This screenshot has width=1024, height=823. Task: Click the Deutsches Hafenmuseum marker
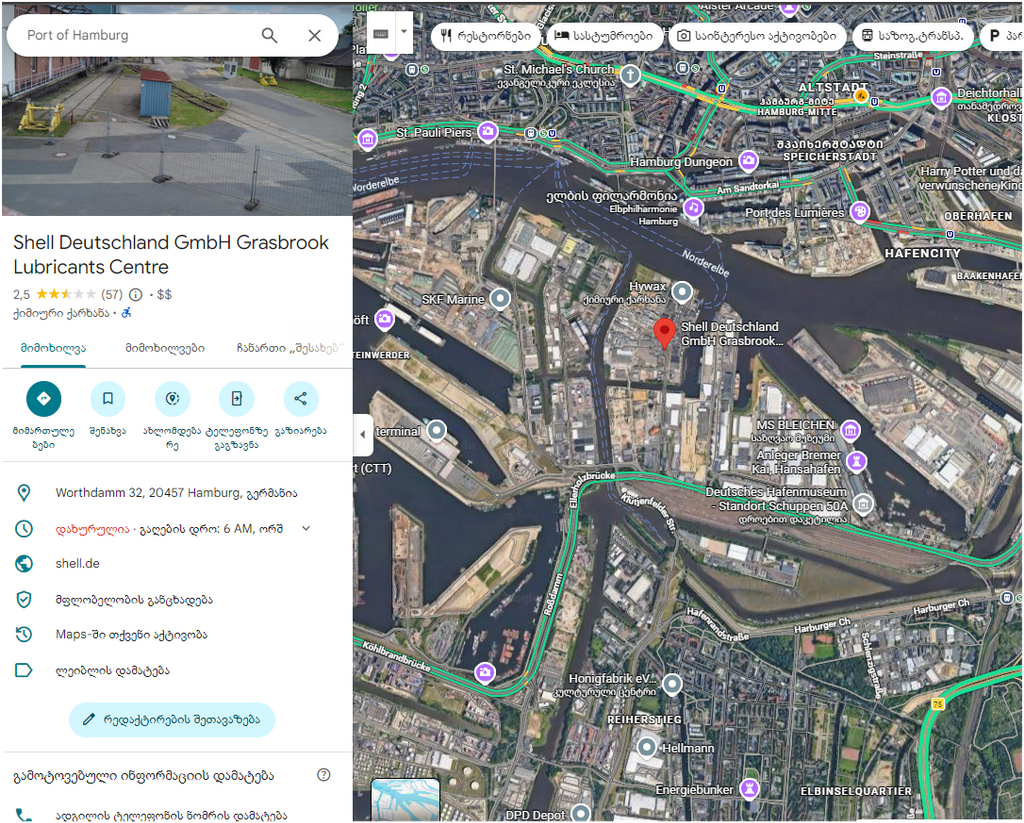863,504
